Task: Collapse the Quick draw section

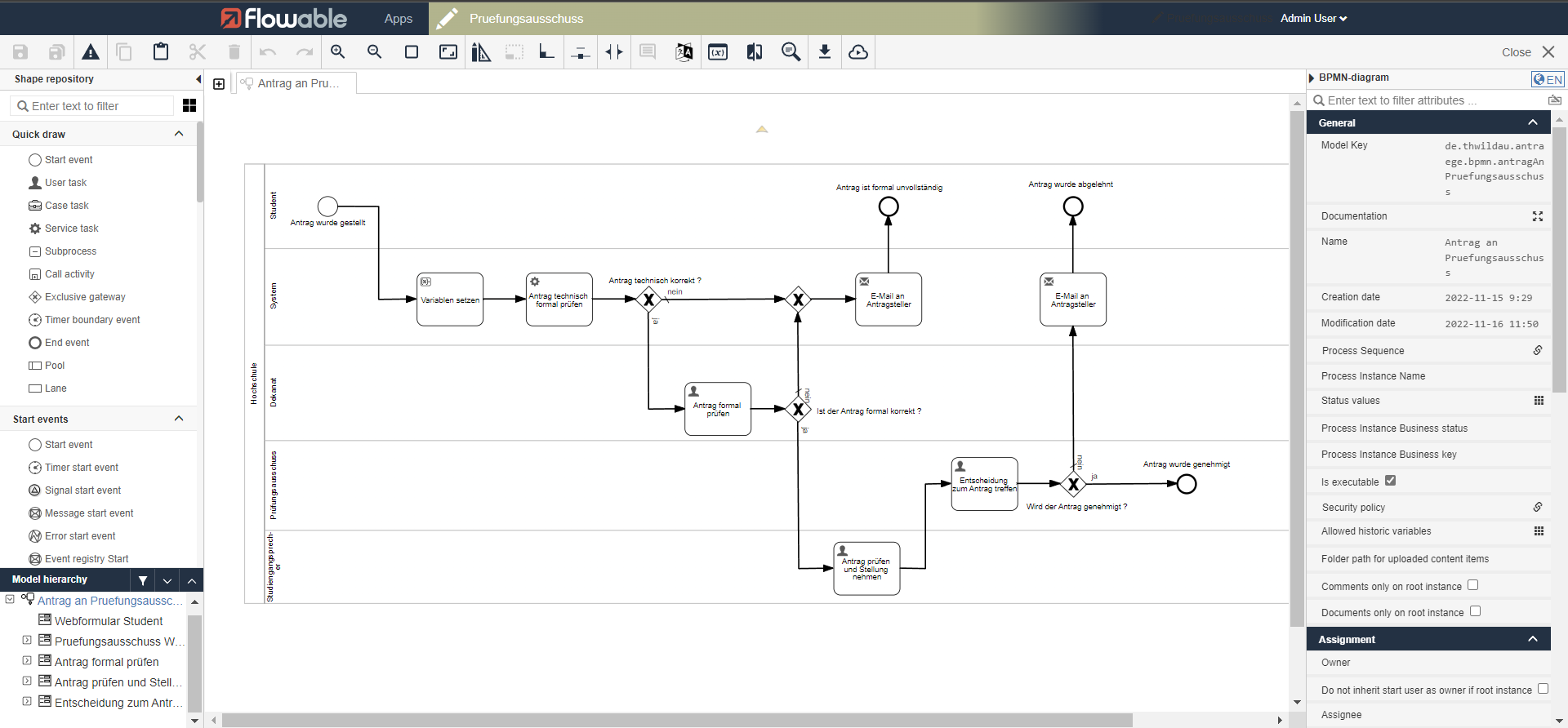Action: pyautogui.click(x=179, y=134)
